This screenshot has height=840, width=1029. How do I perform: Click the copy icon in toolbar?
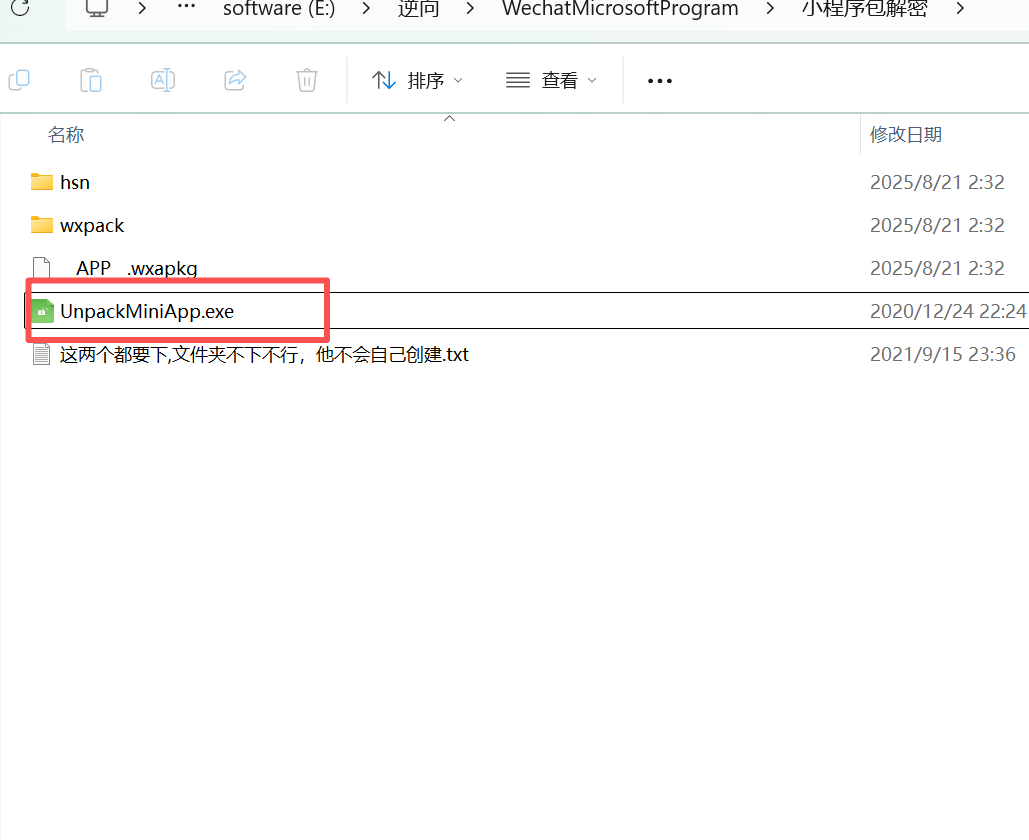[x=19, y=80]
